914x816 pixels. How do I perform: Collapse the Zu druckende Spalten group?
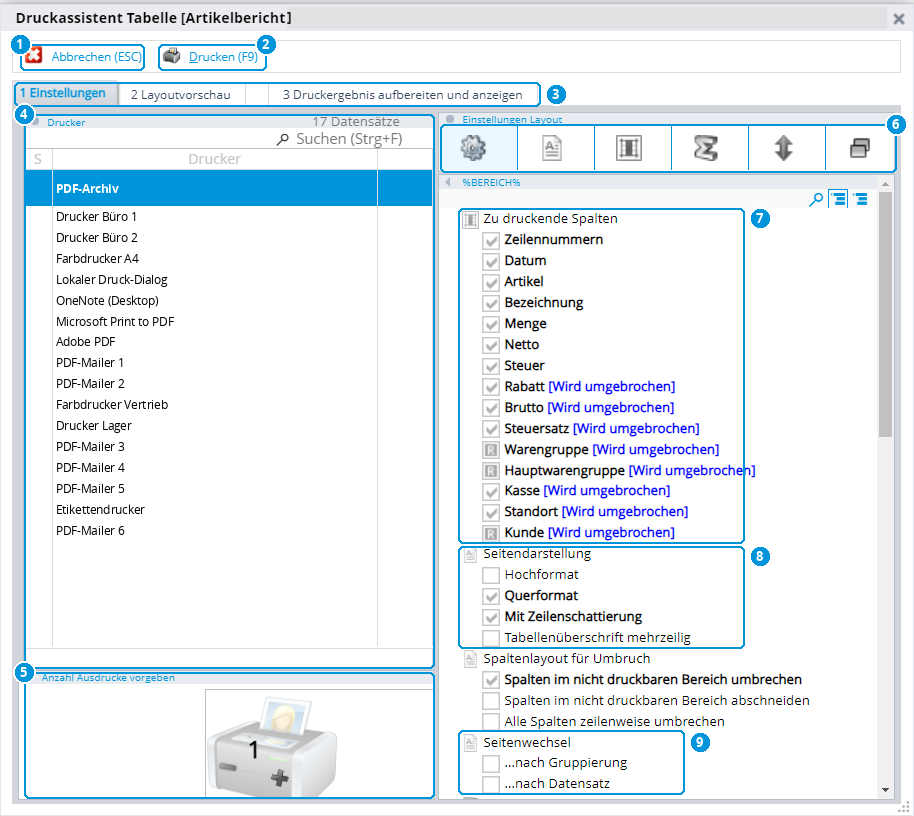tap(470, 220)
